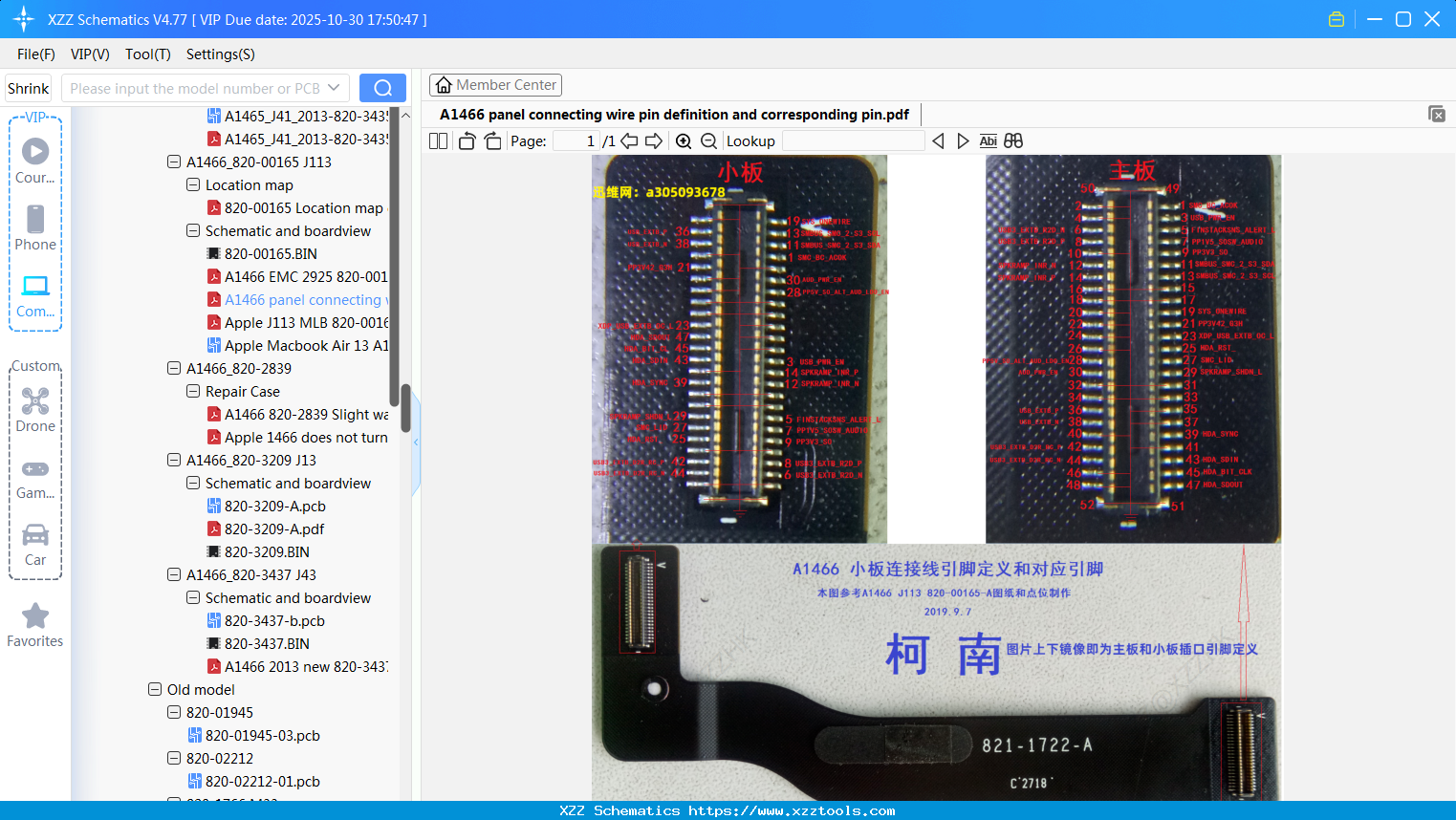The height and width of the screenshot is (820, 1456).
Task: Open the model number dropdown arrow
Action: (x=334, y=88)
